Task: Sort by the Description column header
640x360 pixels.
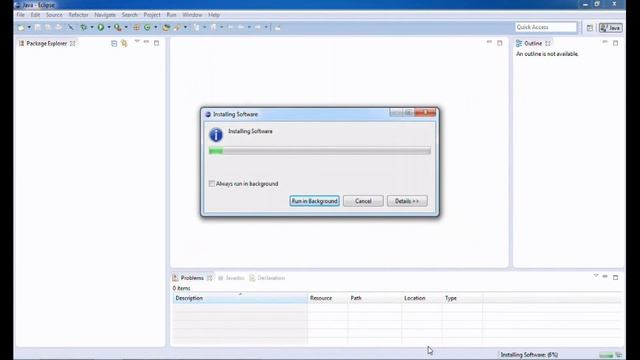Action: tap(240, 298)
